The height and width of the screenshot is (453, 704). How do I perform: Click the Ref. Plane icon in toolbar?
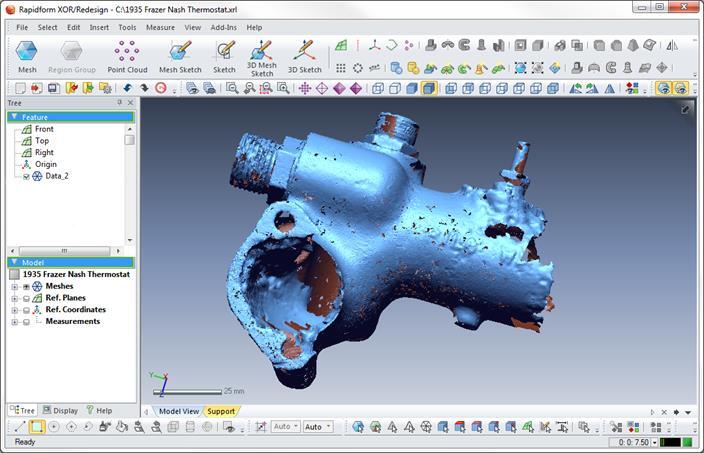pyautogui.click(x=341, y=45)
